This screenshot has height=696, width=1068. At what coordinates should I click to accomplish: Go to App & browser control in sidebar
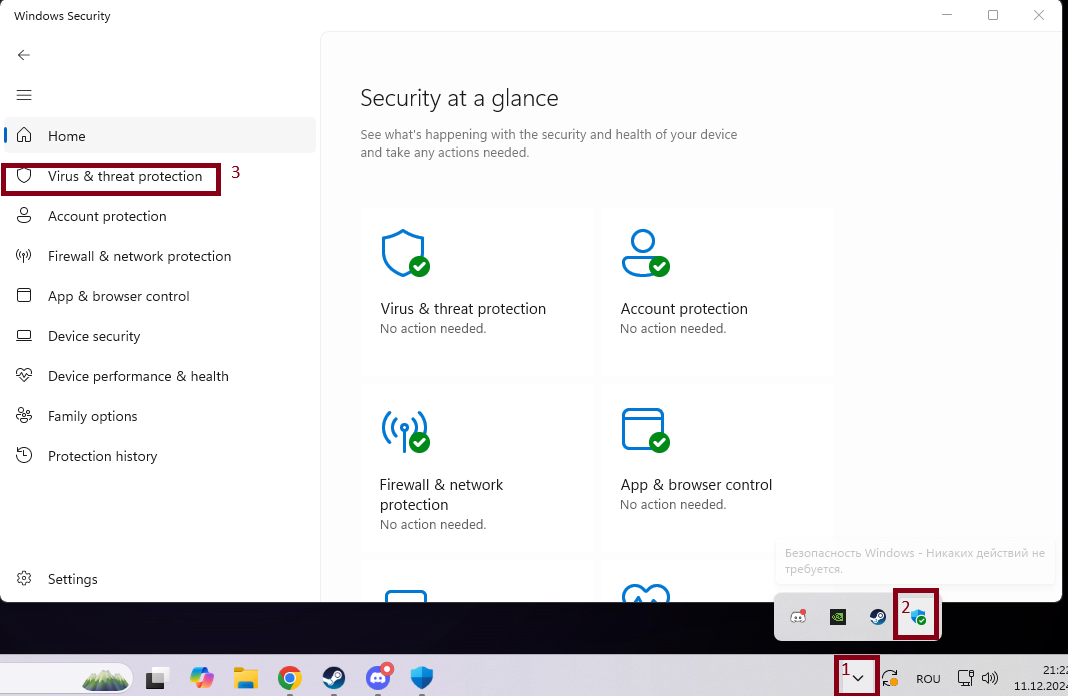click(118, 297)
